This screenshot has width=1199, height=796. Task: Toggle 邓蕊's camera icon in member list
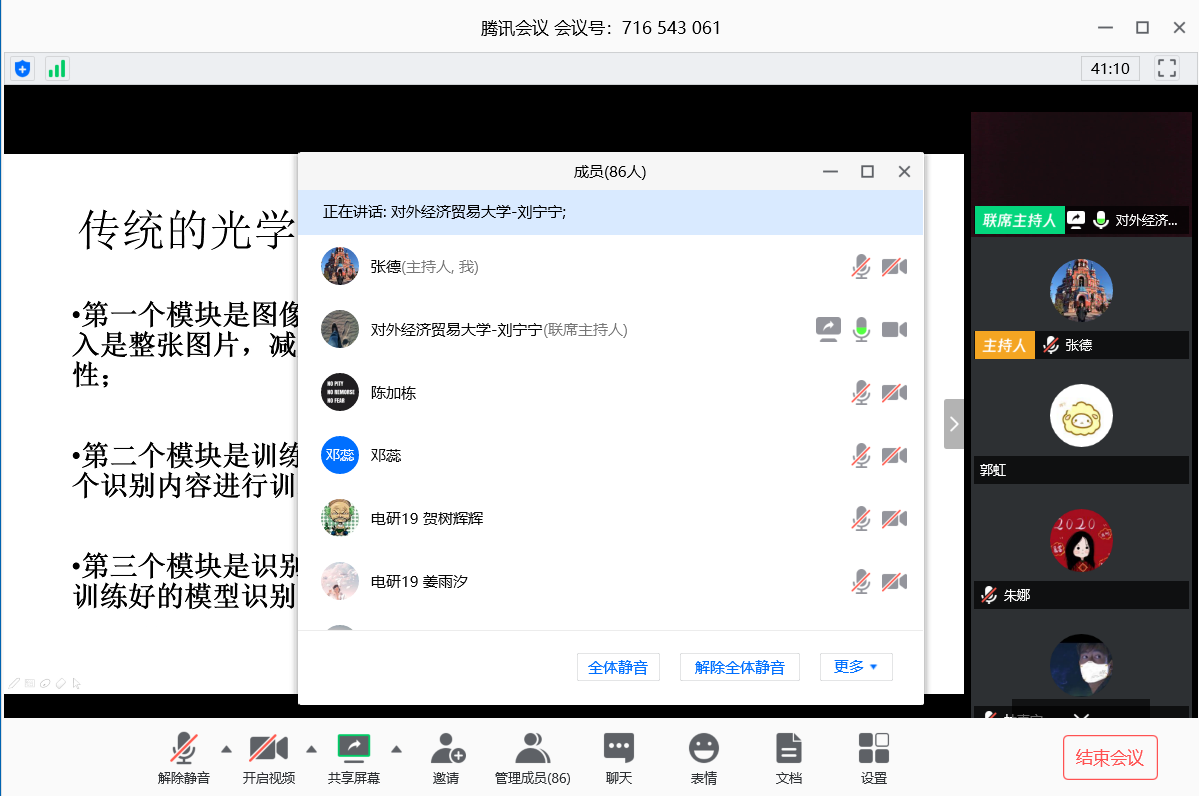(x=894, y=456)
